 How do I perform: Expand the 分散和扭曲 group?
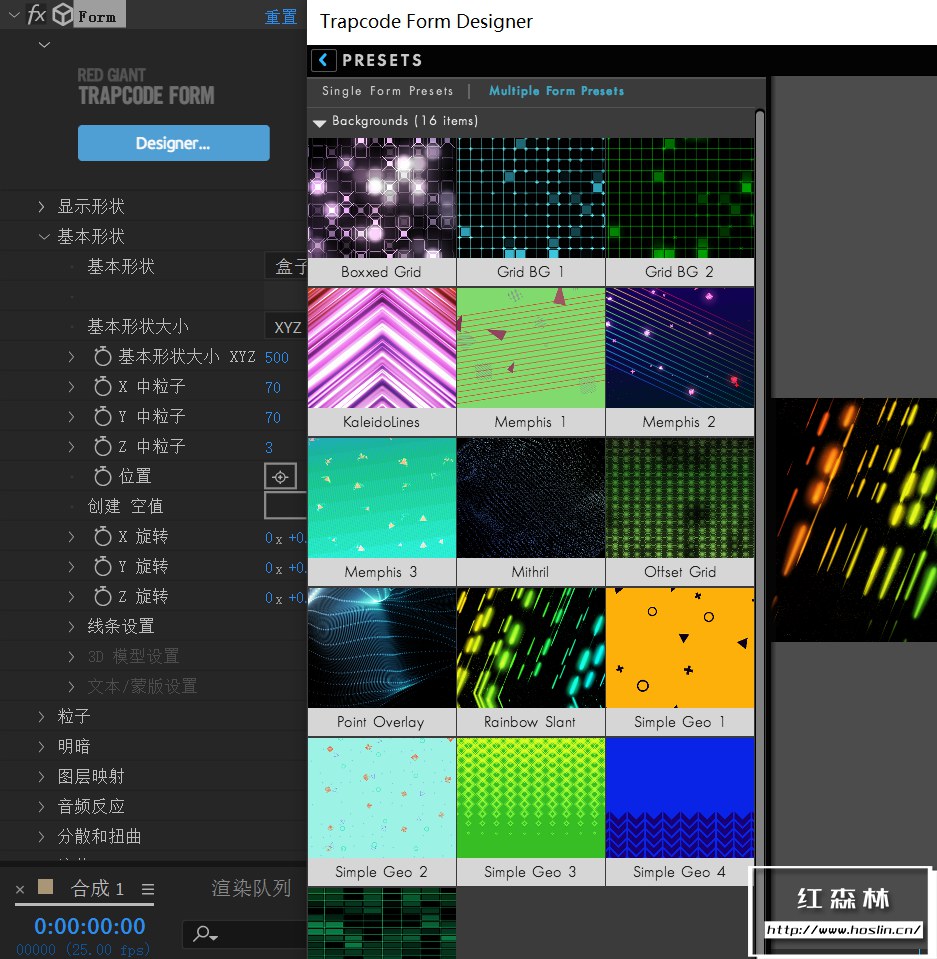coord(42,836)
